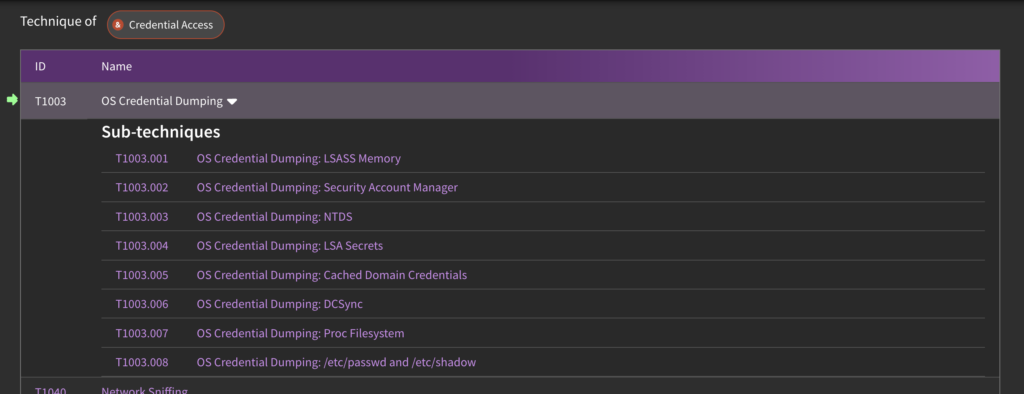Image resolution: width=1024 pixels, height=394 pixels.
Task: Open OS Credential Dumping: Cached Domain Credentials
Action: [332, 275]
